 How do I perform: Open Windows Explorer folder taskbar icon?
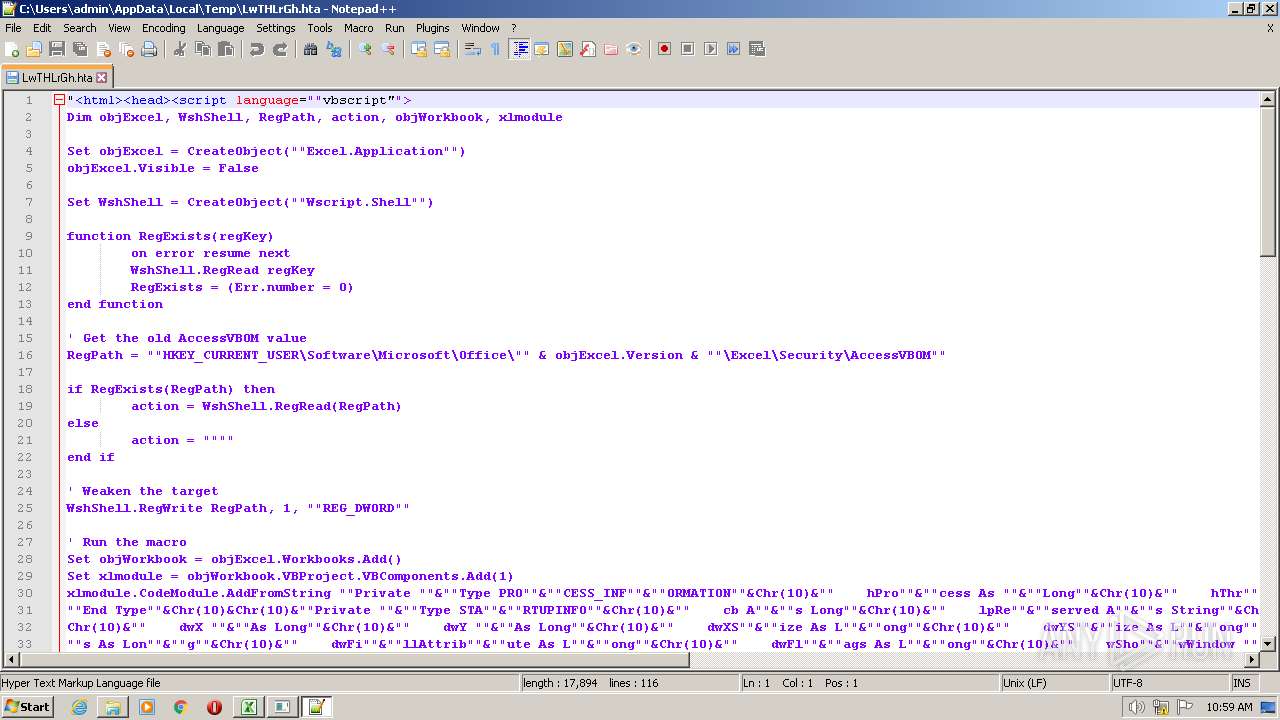tap(113, 707)
